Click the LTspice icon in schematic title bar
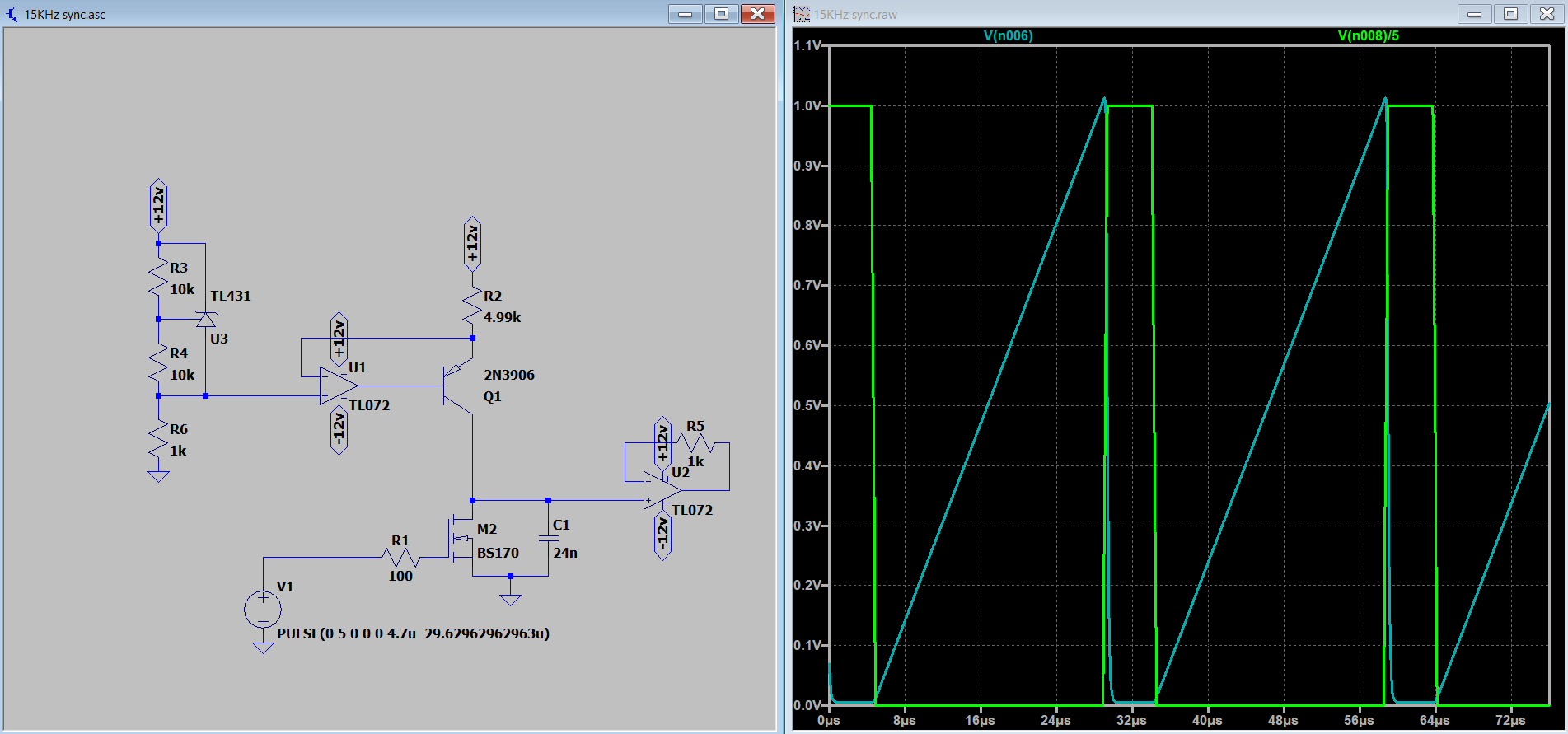 coord(12,14)
